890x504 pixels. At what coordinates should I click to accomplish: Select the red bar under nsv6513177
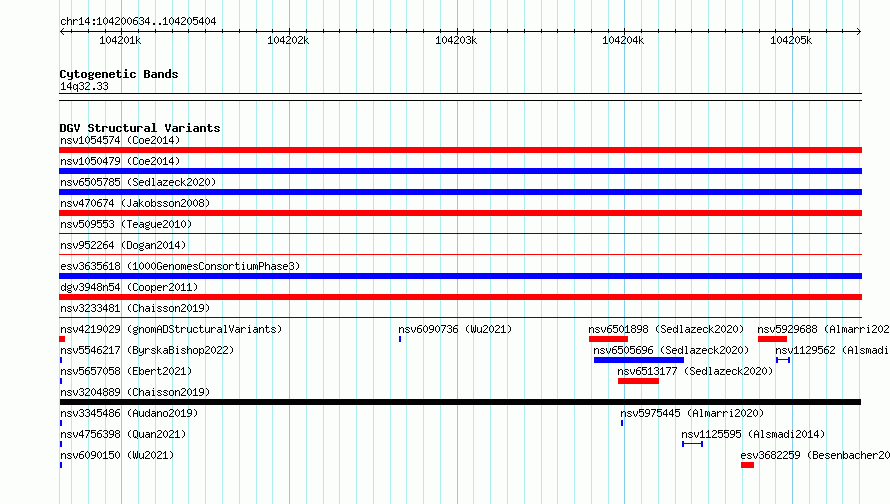pos(639,381)
